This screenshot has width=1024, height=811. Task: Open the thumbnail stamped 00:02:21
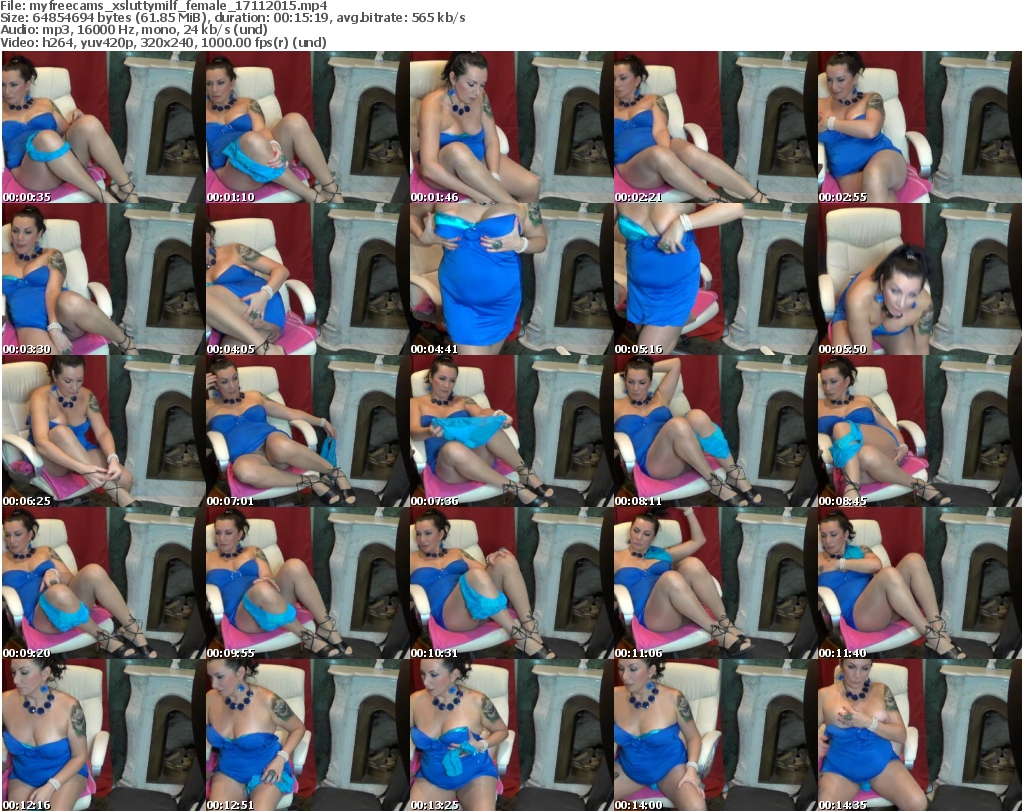tap(715, 127)
